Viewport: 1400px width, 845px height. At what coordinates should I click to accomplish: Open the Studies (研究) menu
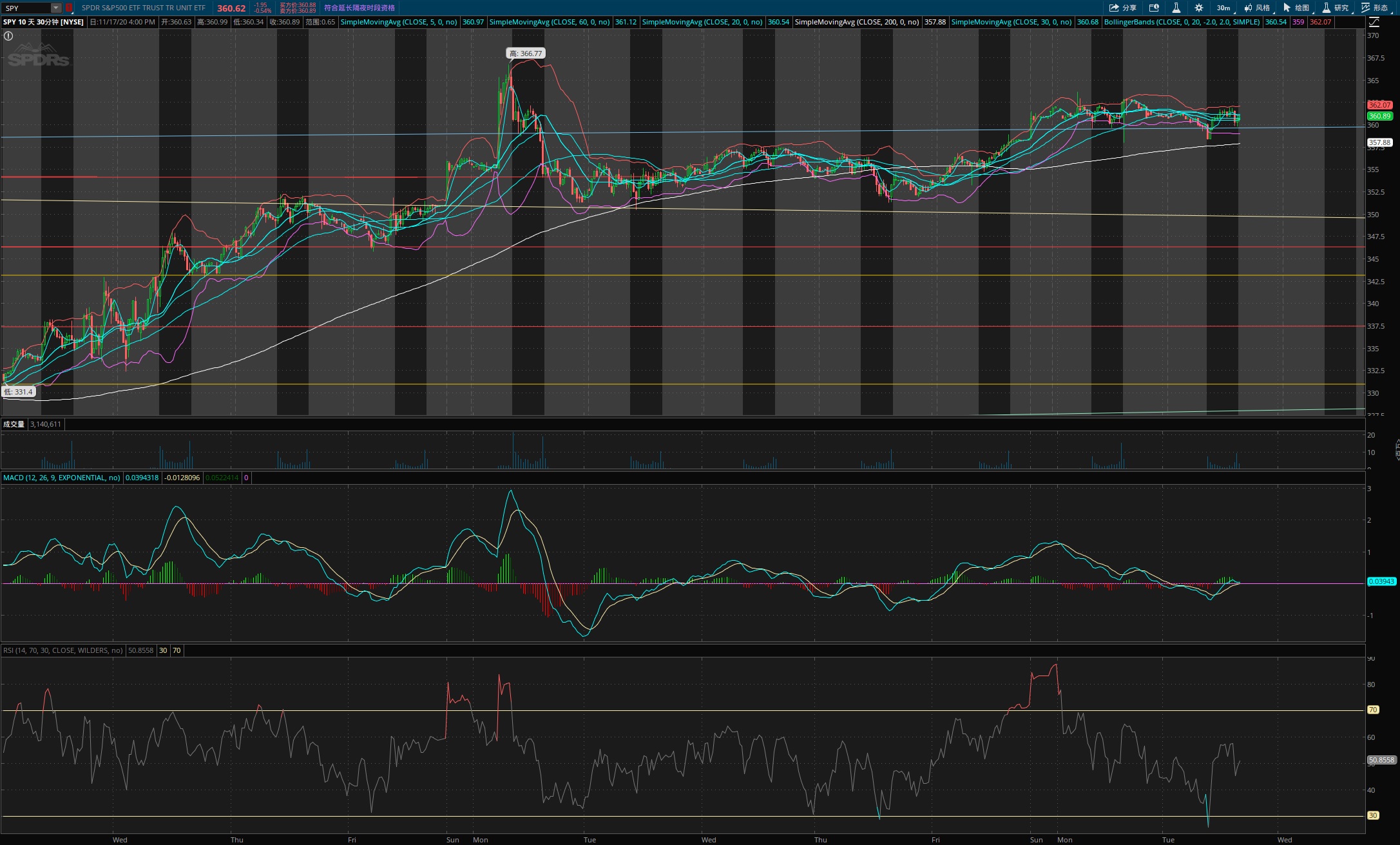(1336, 8)
